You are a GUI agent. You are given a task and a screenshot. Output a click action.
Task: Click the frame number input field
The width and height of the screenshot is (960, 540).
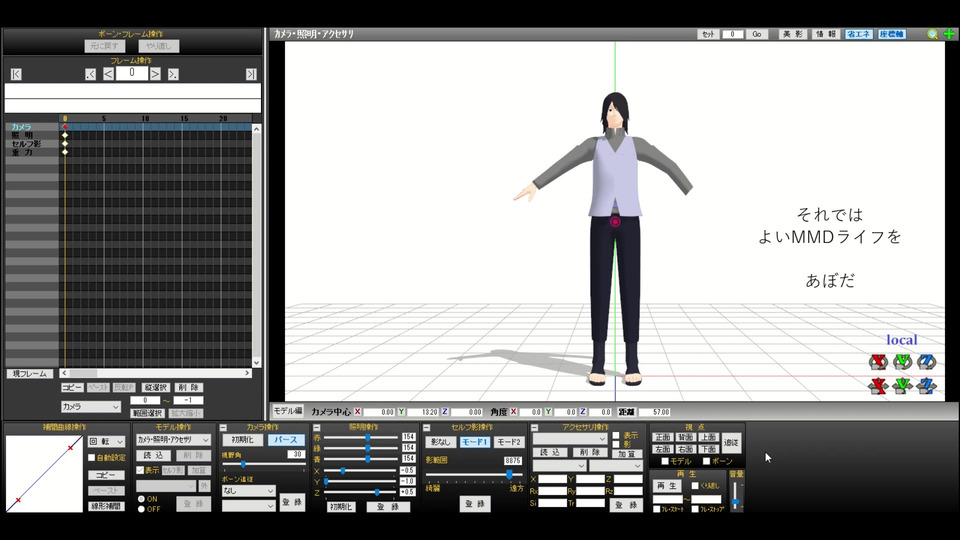coord(131,73)
